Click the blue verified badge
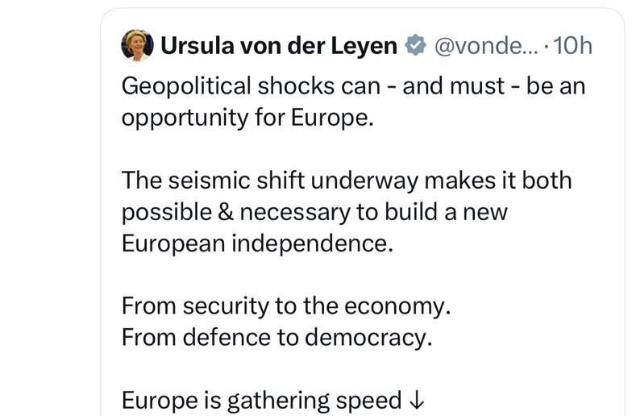This screenshot has height=416, width=639. coord(414,46)
